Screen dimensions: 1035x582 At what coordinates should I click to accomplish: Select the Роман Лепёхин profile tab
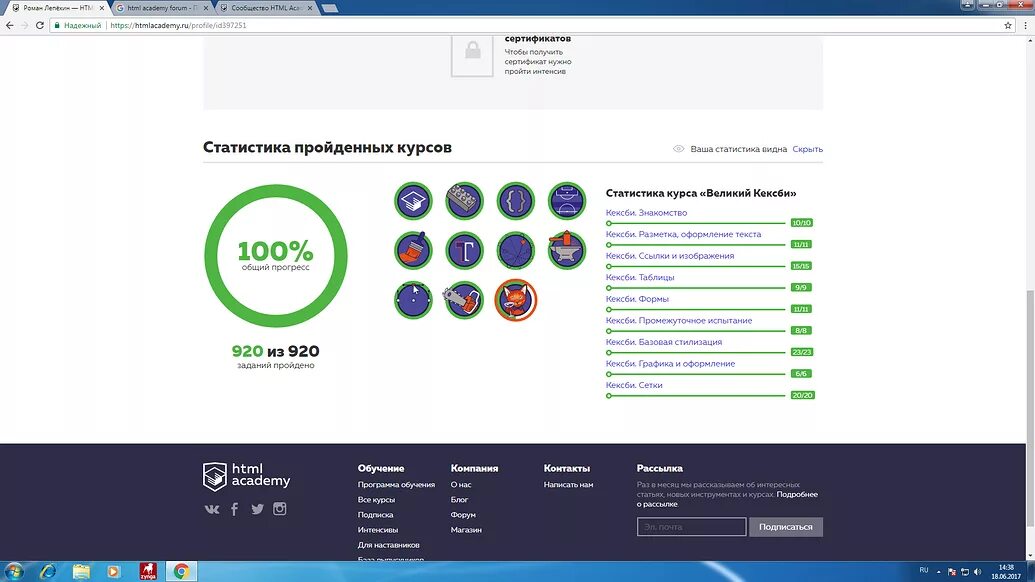click(x=57, y=8)
